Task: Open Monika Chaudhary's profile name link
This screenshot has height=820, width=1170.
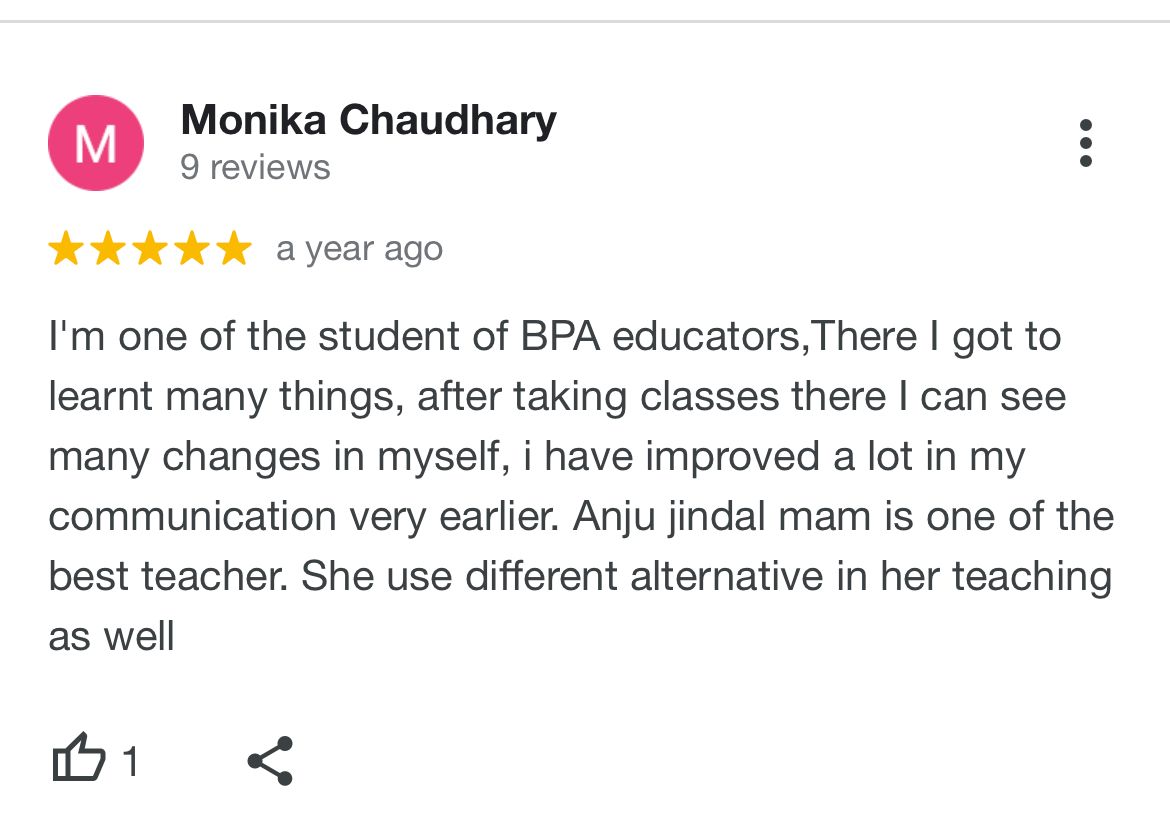Action: coord(368,121)
